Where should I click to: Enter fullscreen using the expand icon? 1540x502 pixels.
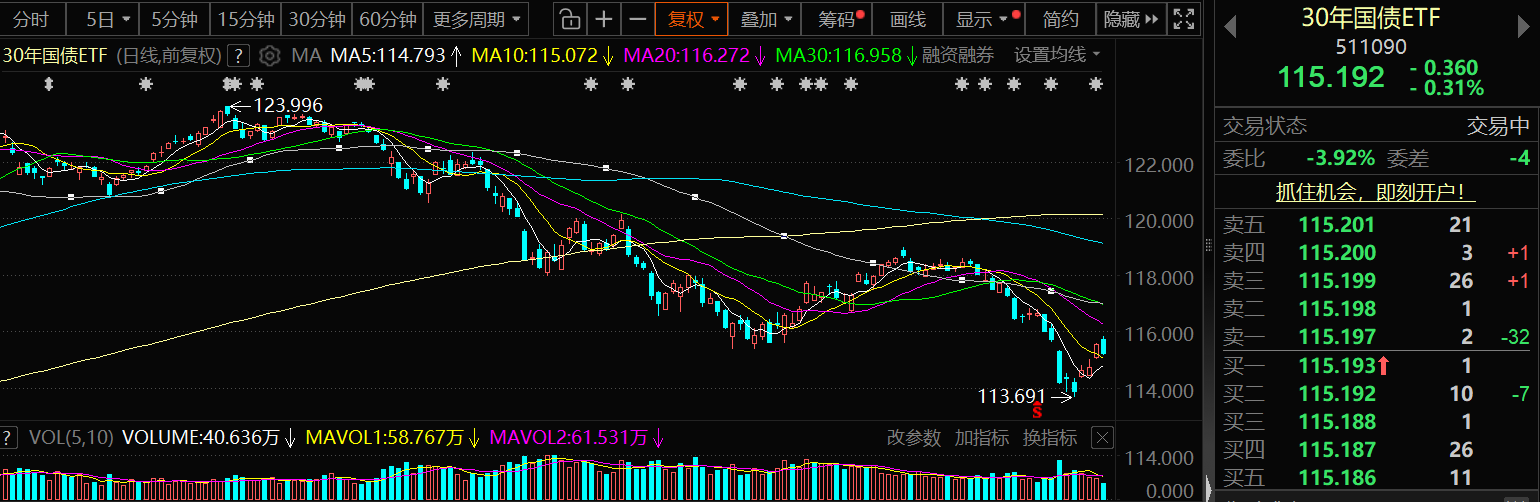click(x=1183, y=19)
